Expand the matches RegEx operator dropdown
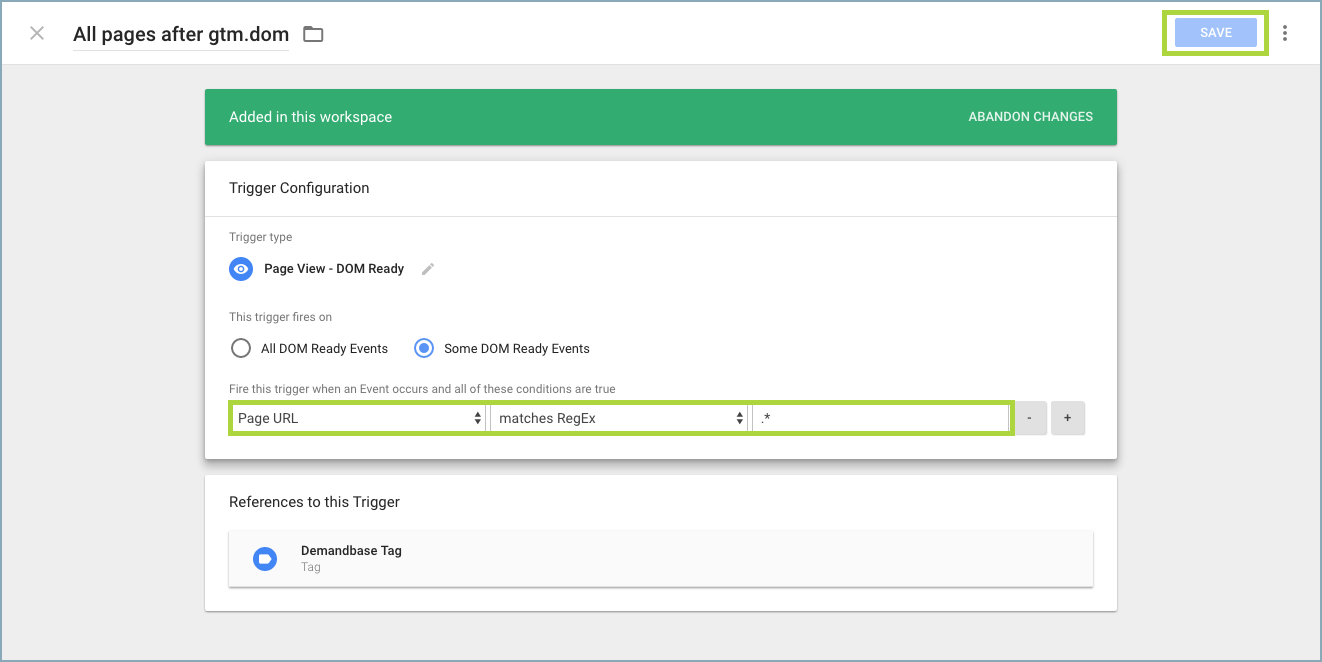The image size is (1322, 662). [x=620, y=418]
